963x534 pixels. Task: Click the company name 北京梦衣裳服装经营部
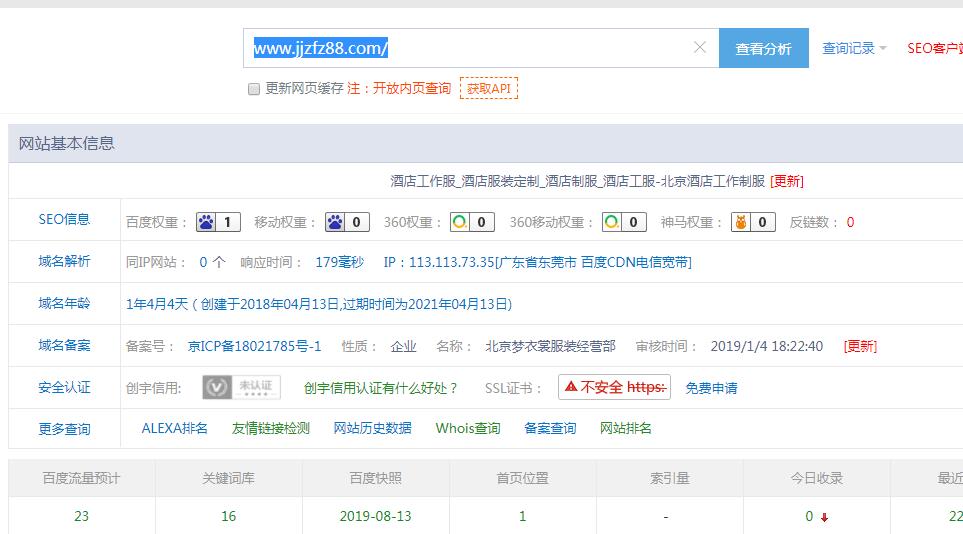click(x=550, y=346)
